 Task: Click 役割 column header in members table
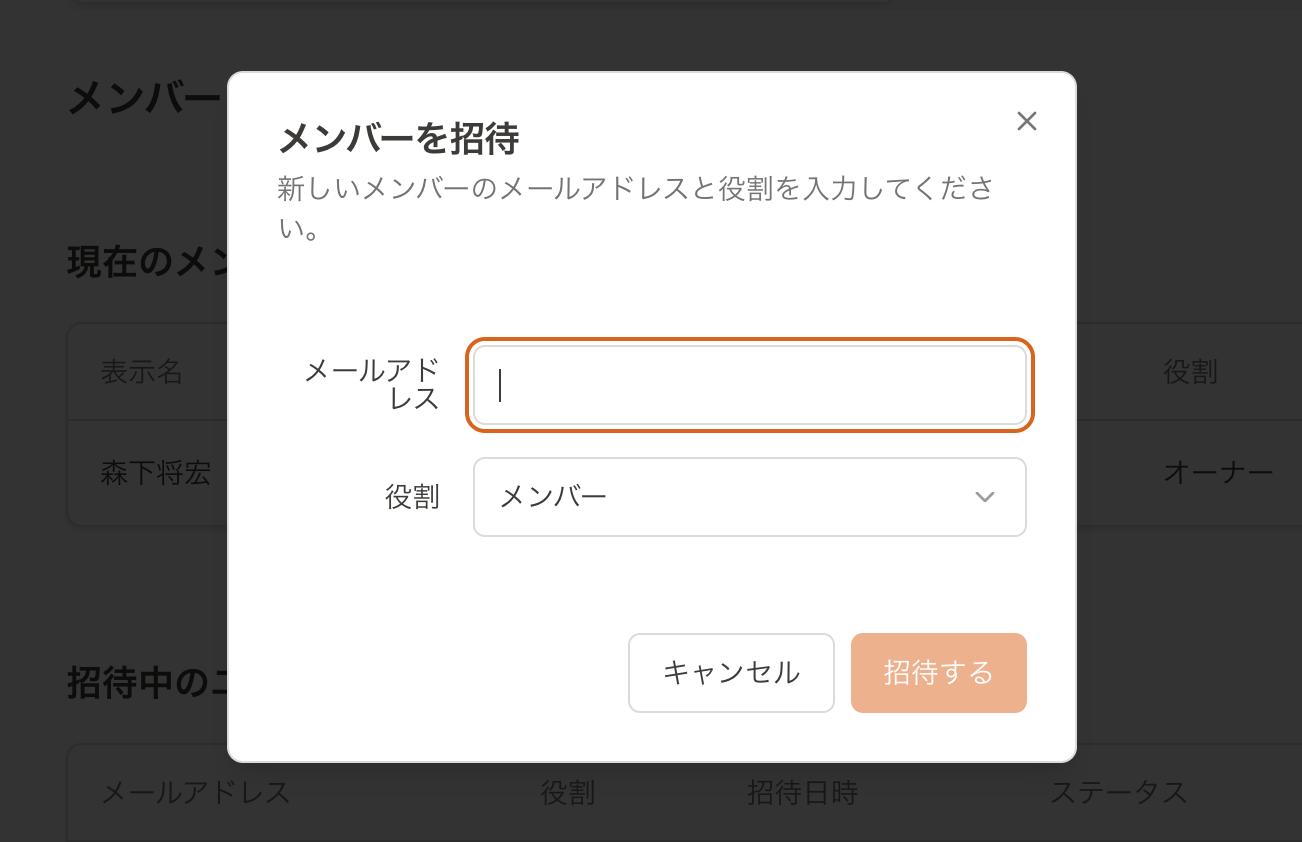[1190, 372]
